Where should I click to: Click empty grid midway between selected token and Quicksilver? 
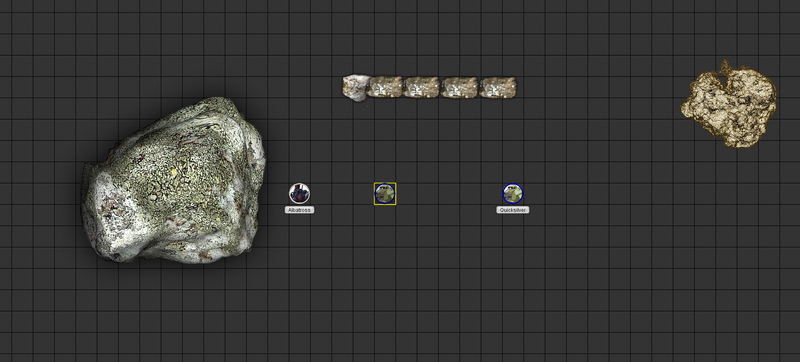(x=449, y=194)
